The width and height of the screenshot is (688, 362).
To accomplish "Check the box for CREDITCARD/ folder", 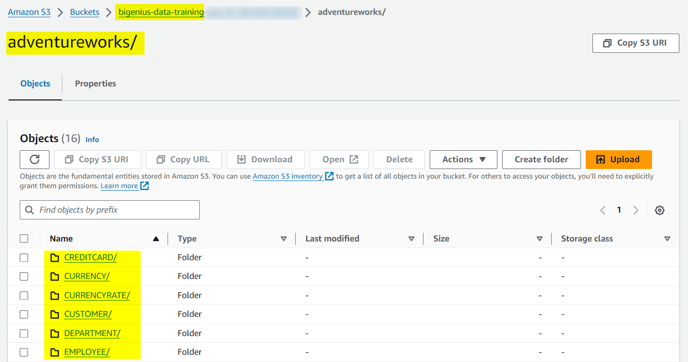I will [x=24, y=258].
